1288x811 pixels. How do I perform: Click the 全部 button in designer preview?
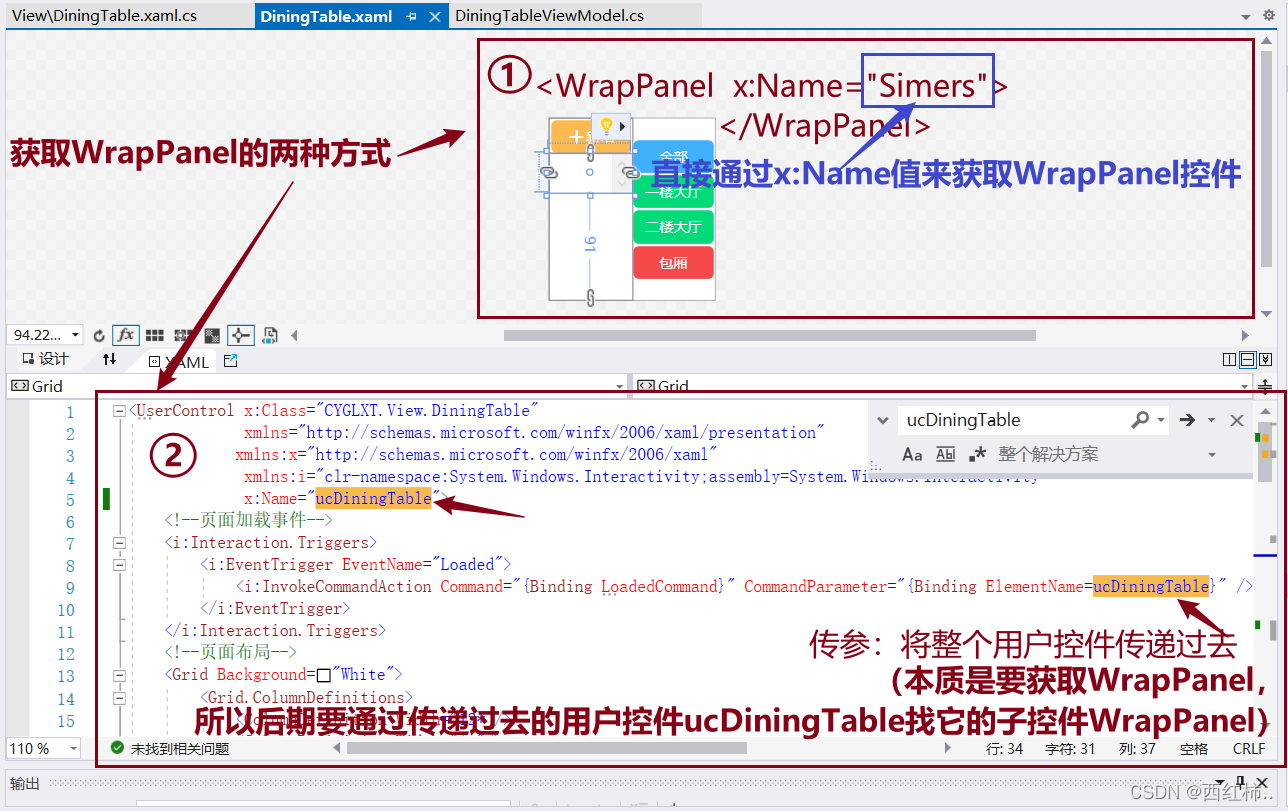point(673,157)
